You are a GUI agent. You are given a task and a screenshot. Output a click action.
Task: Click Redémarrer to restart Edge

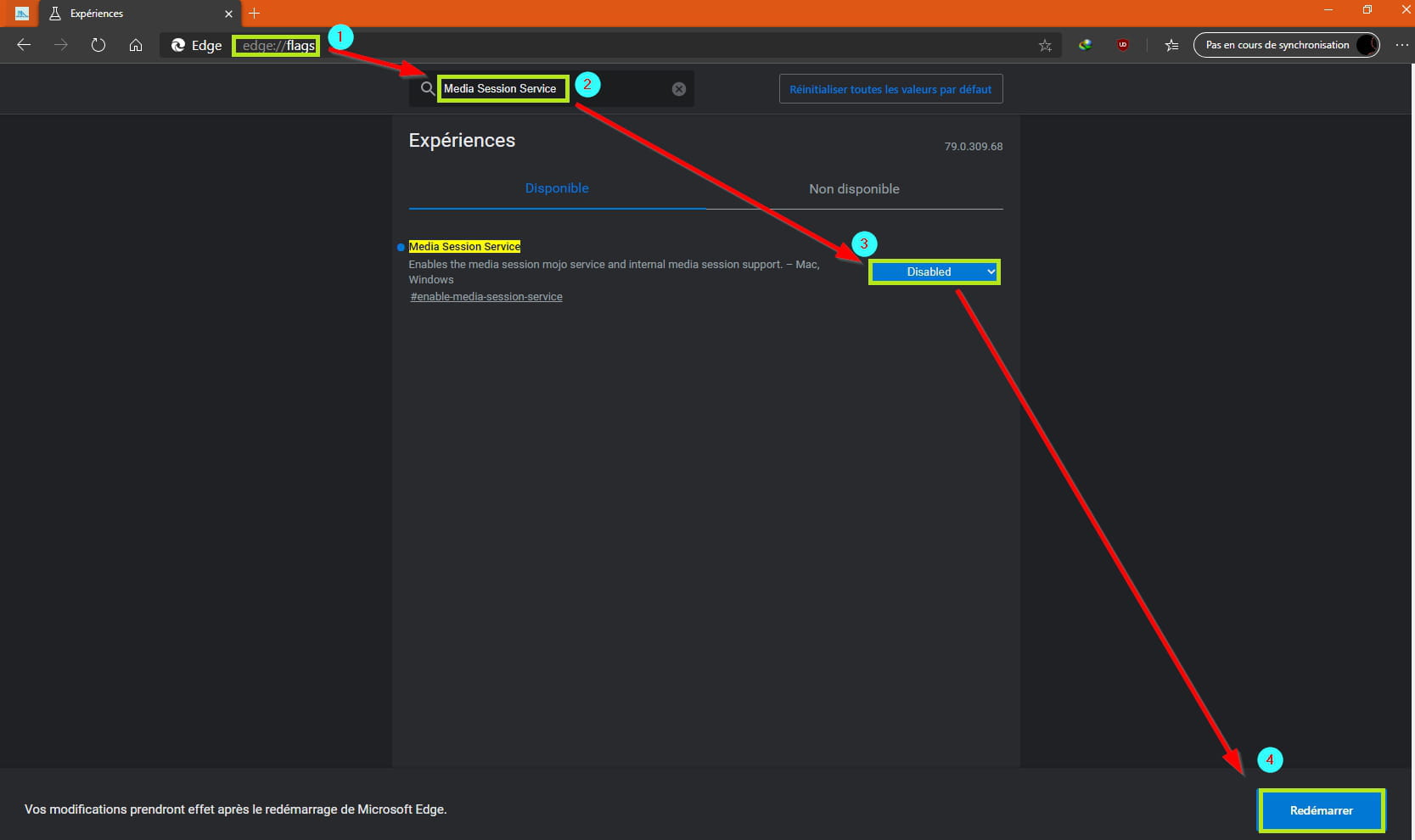click(1321, 810)
